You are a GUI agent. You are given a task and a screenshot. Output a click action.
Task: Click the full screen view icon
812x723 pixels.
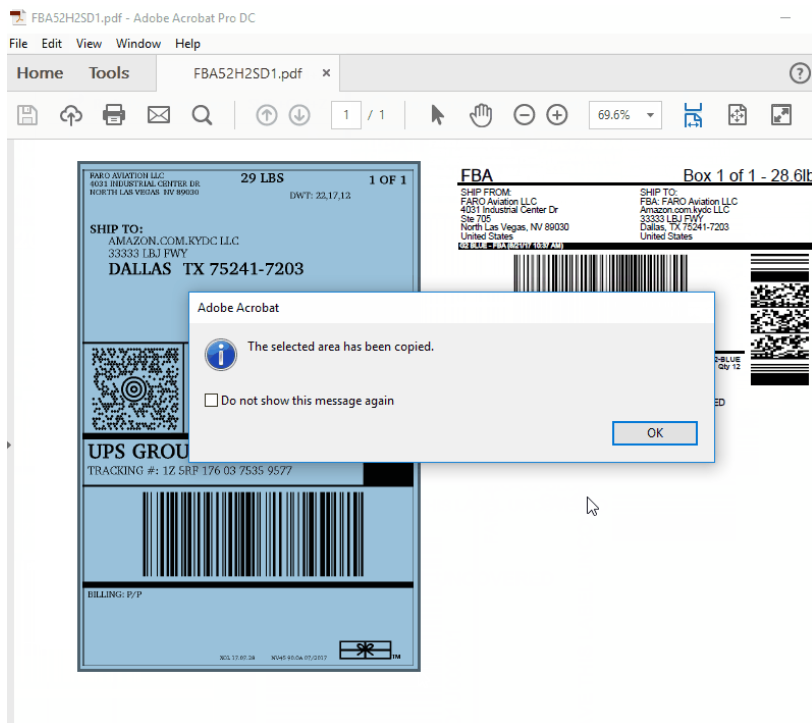click(781, 115)
